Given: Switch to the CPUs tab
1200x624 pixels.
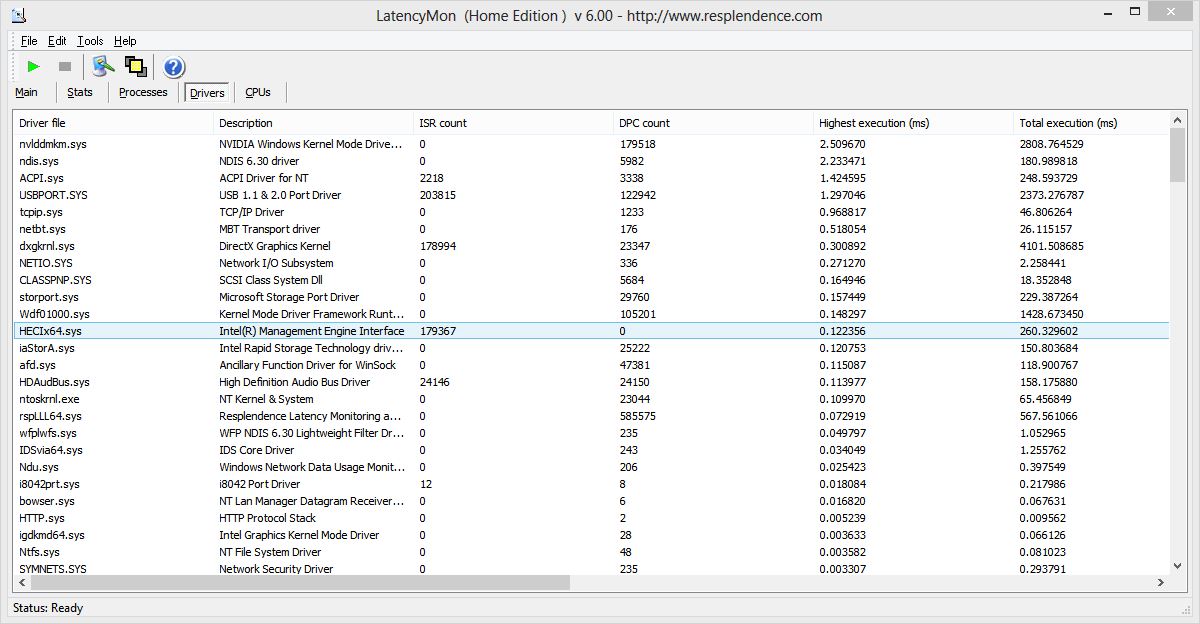Looking at the screenshot, I should click(x=258, y=92).
